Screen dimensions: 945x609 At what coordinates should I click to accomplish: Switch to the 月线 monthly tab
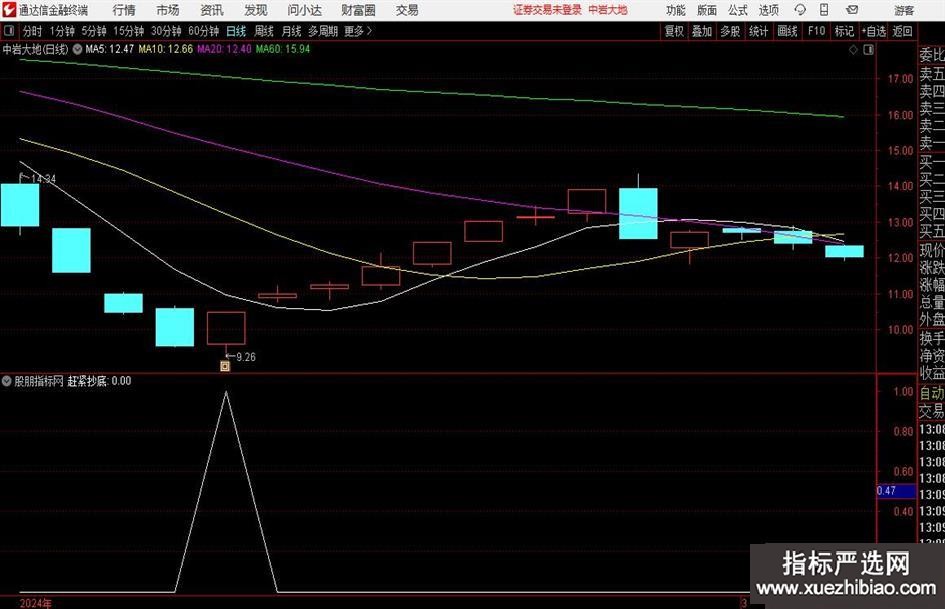(292, 31)
